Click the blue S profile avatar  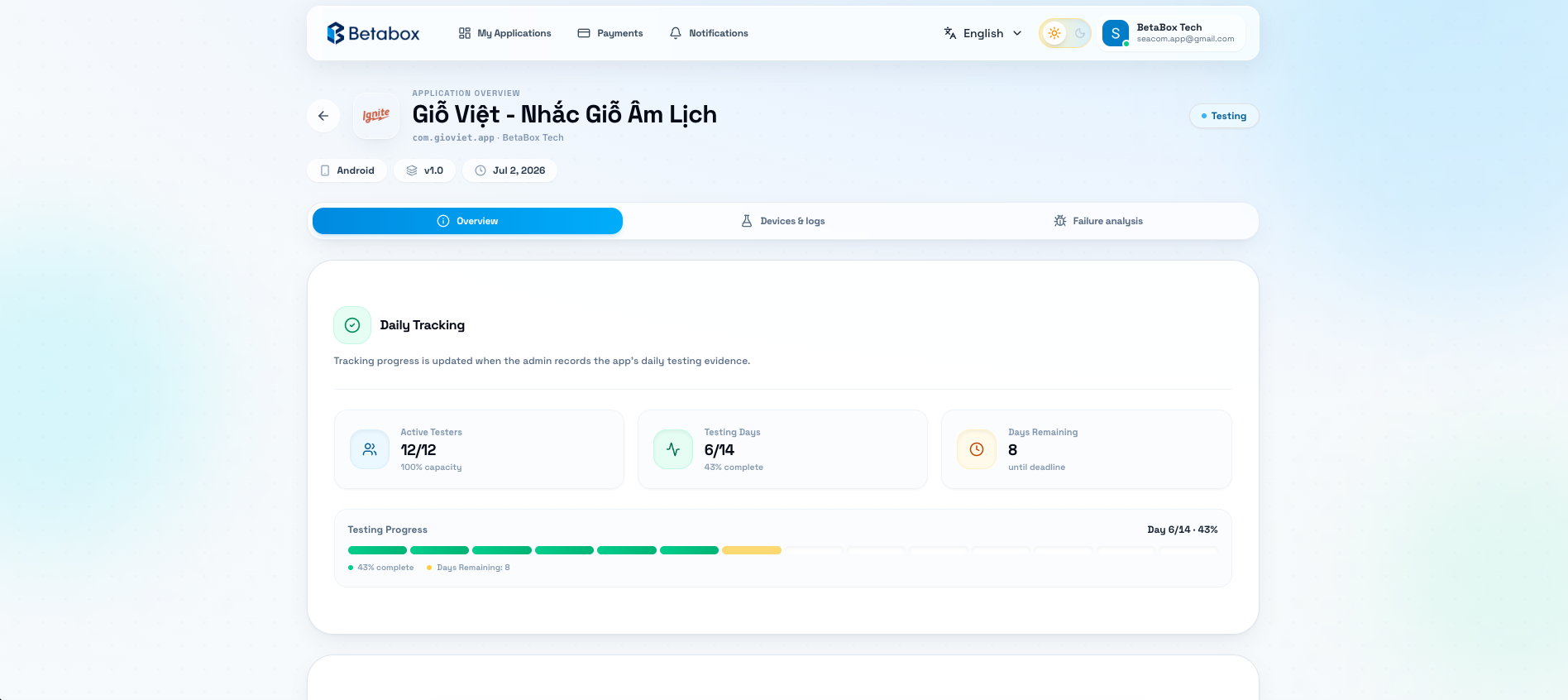pyautogui.click(x=1116, y=33)
